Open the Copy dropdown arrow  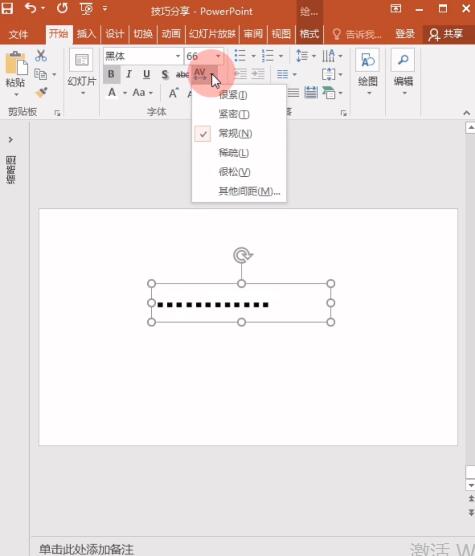click(54, 74)
